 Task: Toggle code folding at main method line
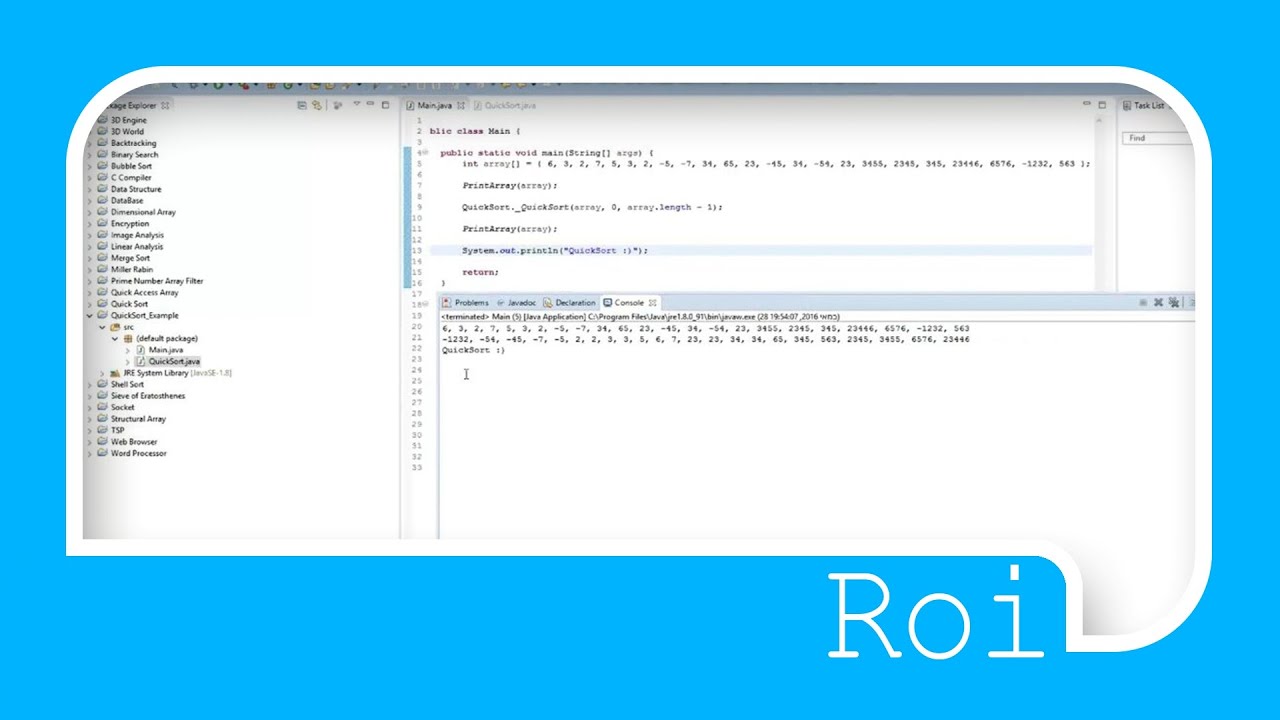pyautogui.click(x=427, y=153)
